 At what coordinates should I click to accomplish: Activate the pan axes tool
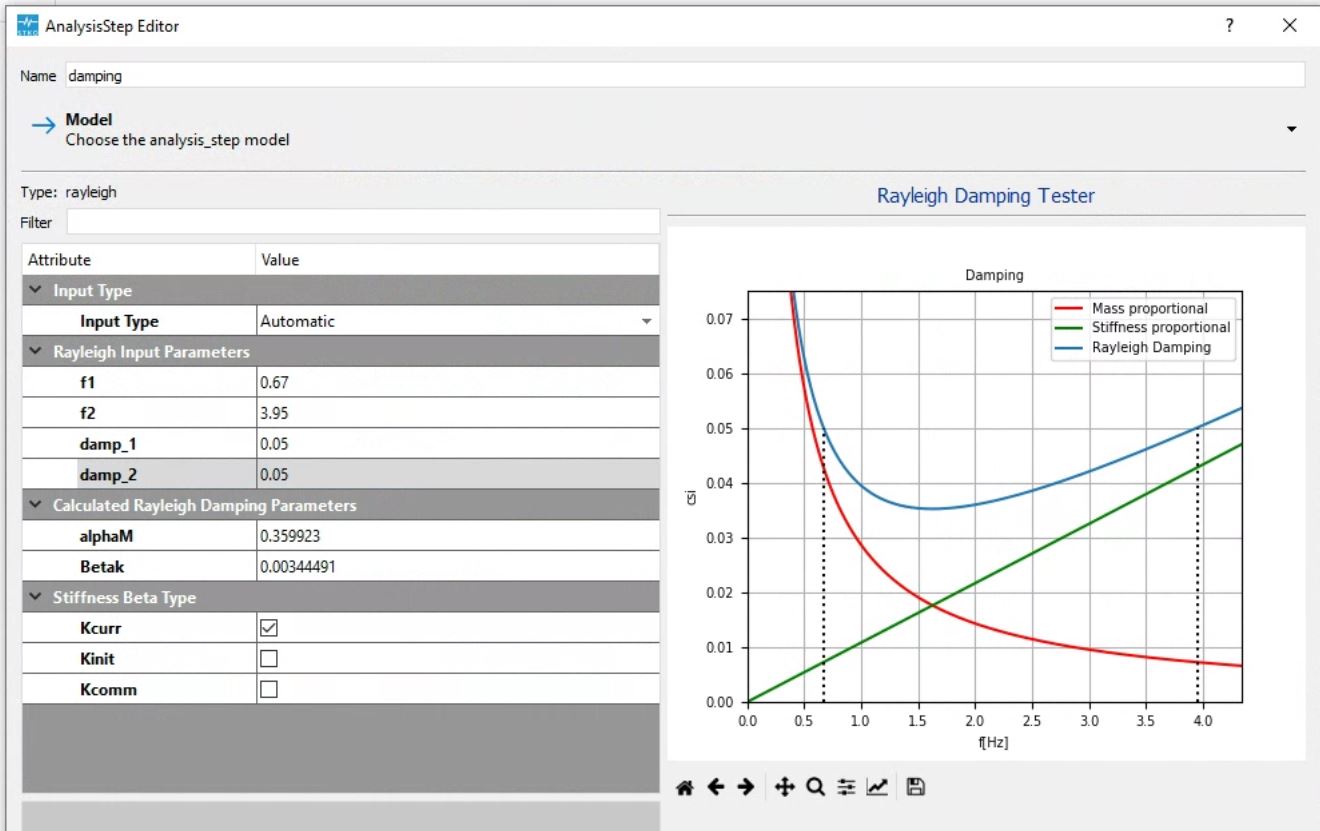click(785, 788)
